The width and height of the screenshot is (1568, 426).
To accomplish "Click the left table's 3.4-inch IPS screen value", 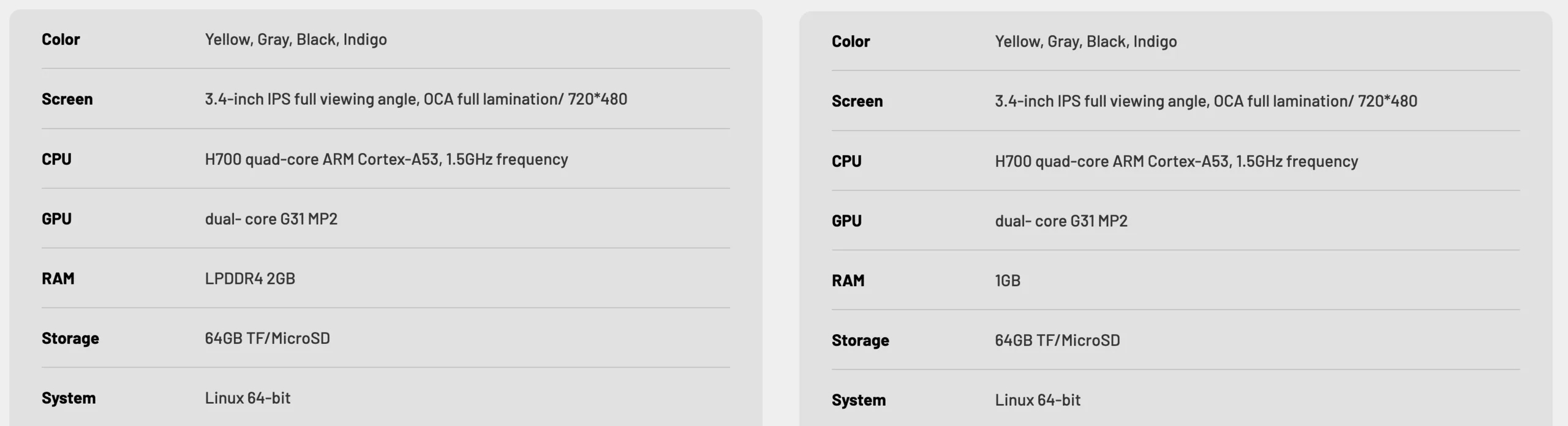I will pyautogui.click(x=415, y=99).
